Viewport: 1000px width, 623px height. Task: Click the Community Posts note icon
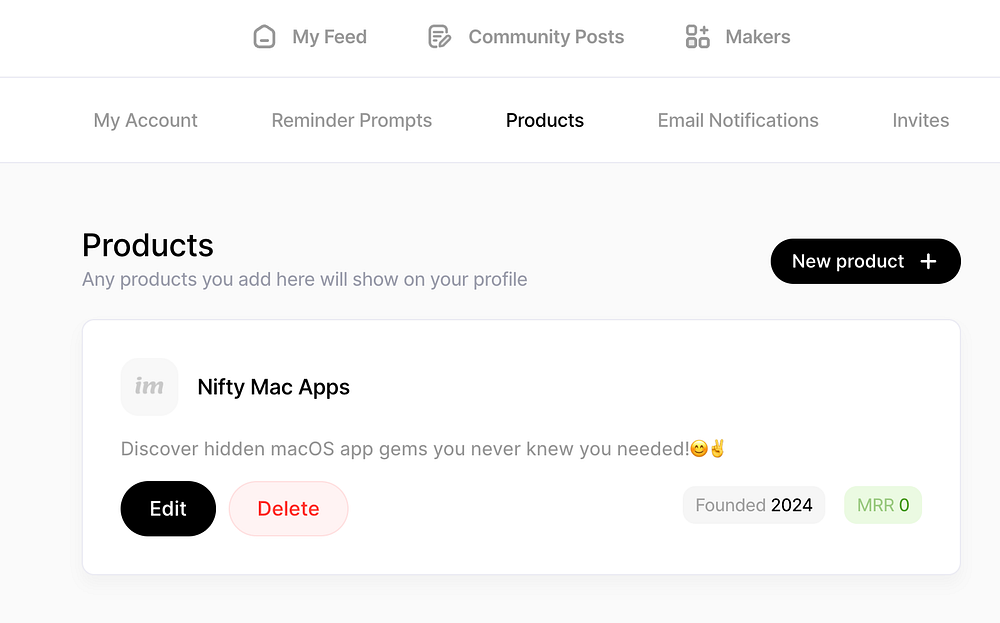pos(439,37)
